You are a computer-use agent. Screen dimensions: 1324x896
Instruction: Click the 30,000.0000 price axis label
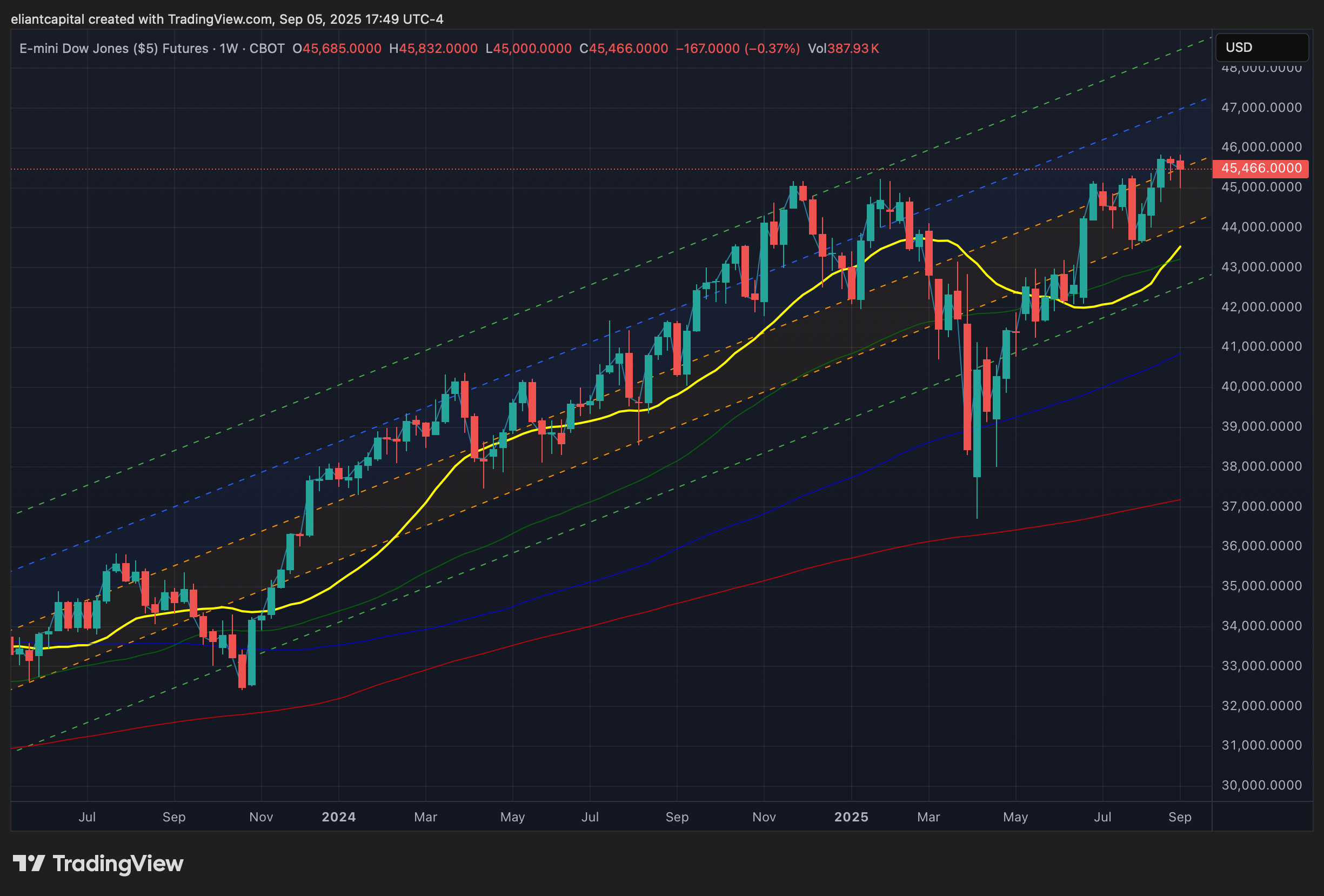[1261, 785]
